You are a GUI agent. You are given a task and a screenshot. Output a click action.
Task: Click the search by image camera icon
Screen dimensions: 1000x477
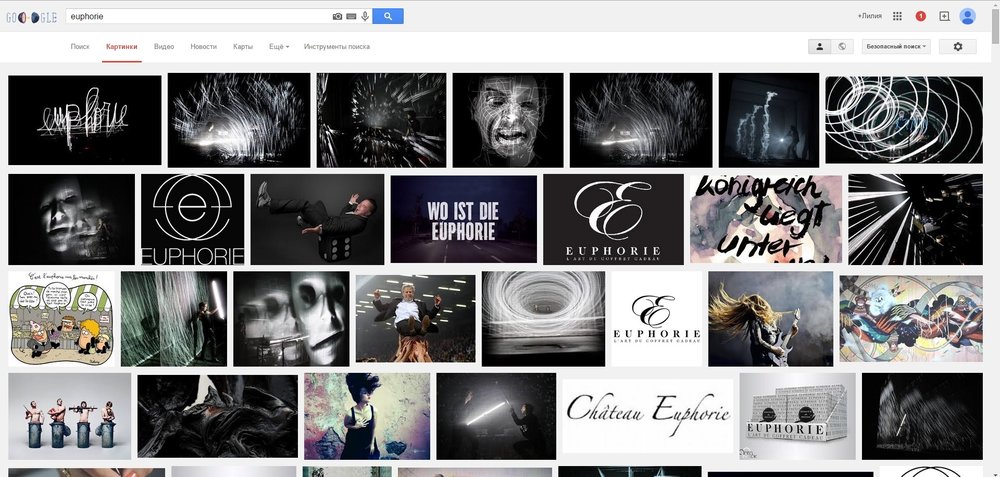click(x=338, y=16)
